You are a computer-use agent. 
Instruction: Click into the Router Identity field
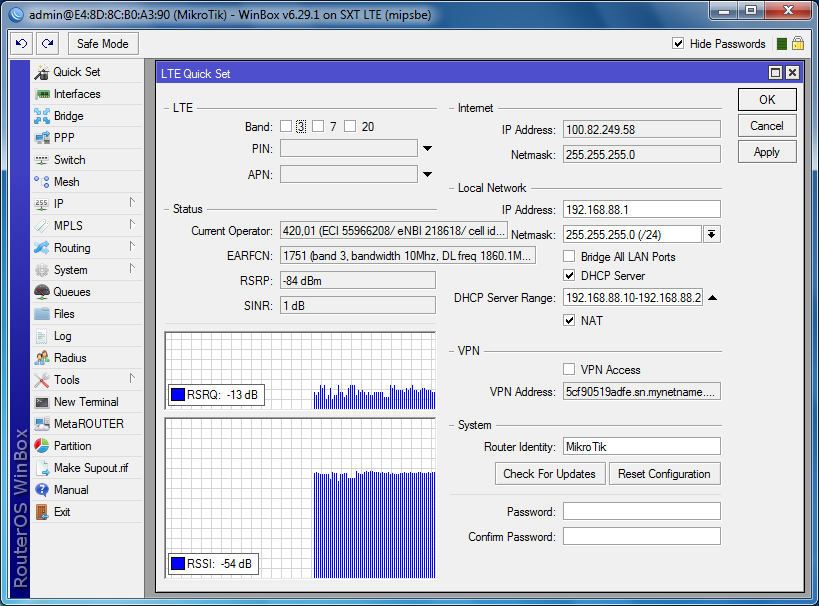(641, 446)
